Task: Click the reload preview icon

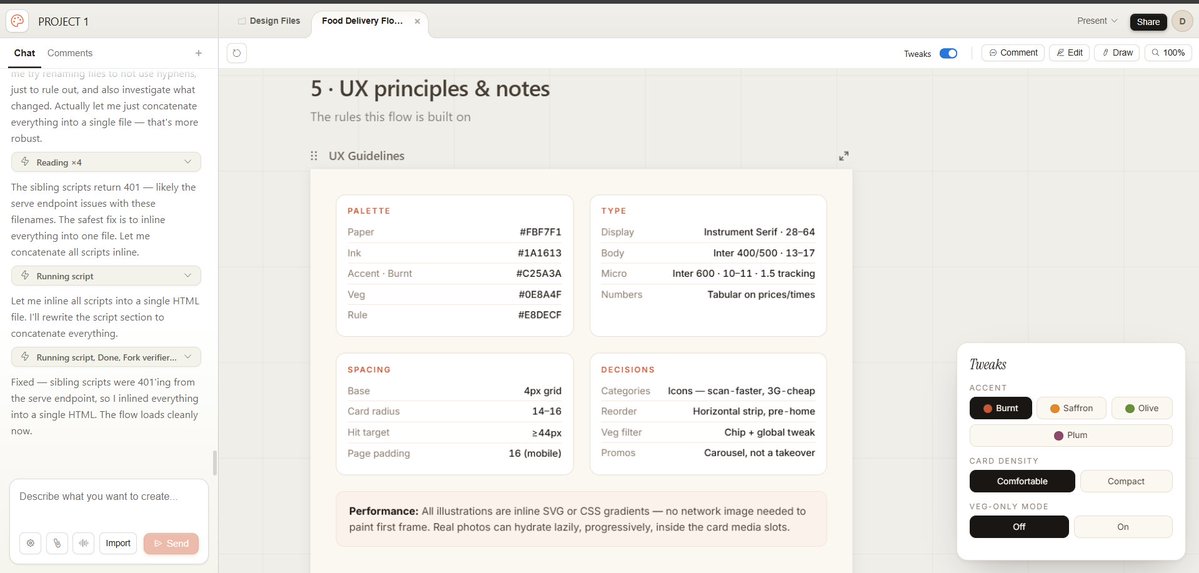Action: coord(237,54)
